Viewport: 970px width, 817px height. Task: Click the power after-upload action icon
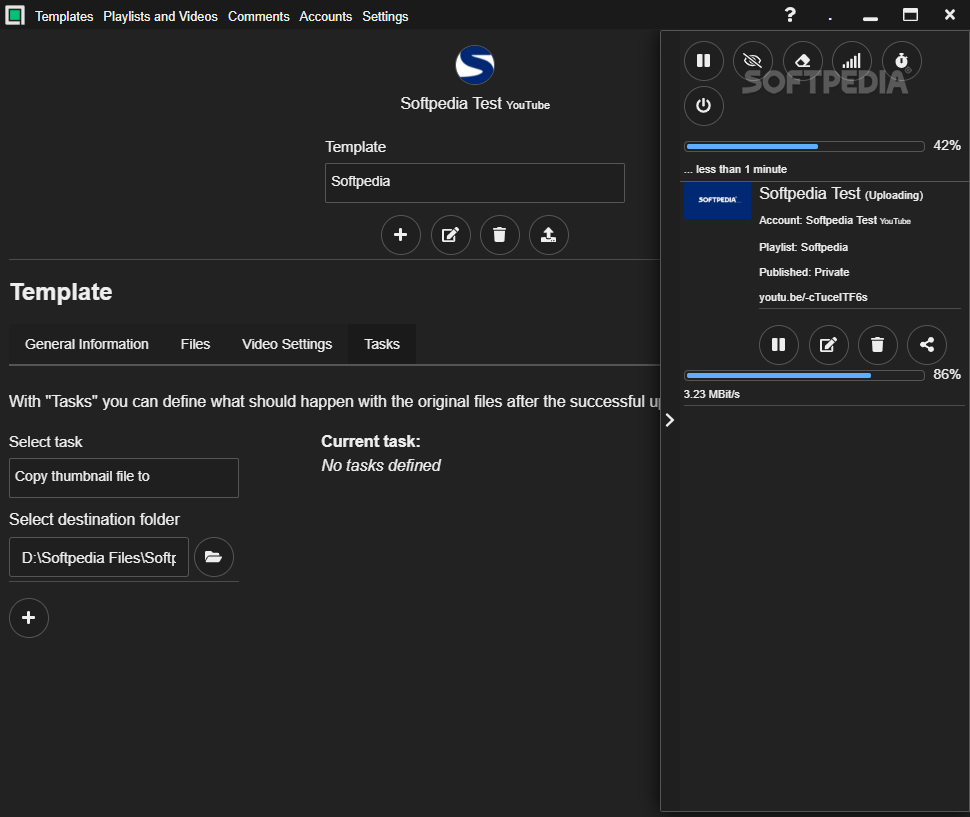(704, 106)
